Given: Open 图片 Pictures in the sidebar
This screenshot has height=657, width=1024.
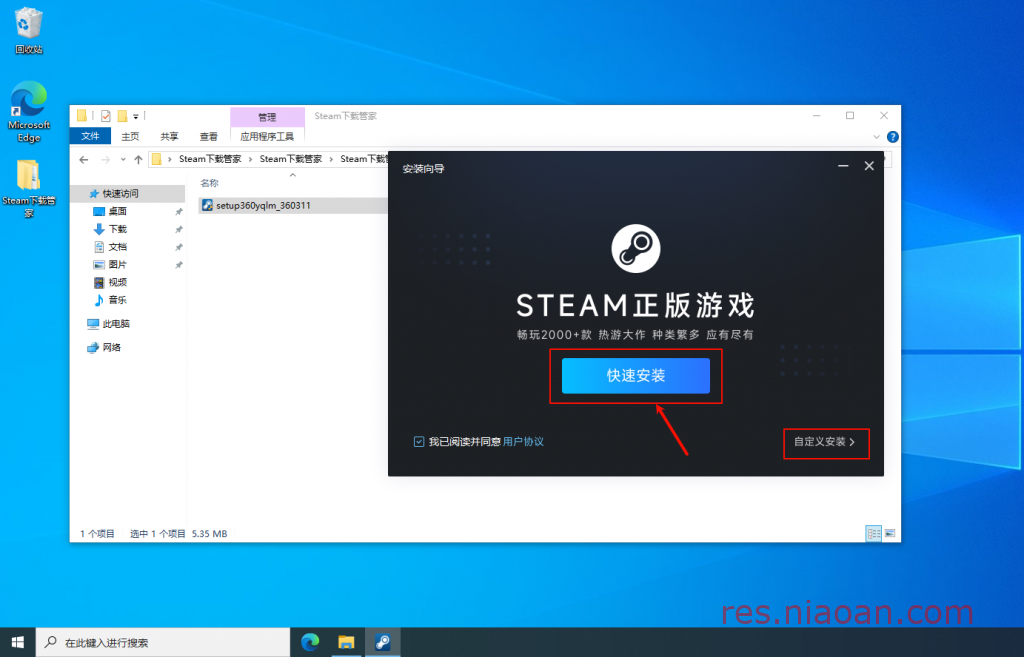Looking at the screenshot, I should (x=118, y=264).
